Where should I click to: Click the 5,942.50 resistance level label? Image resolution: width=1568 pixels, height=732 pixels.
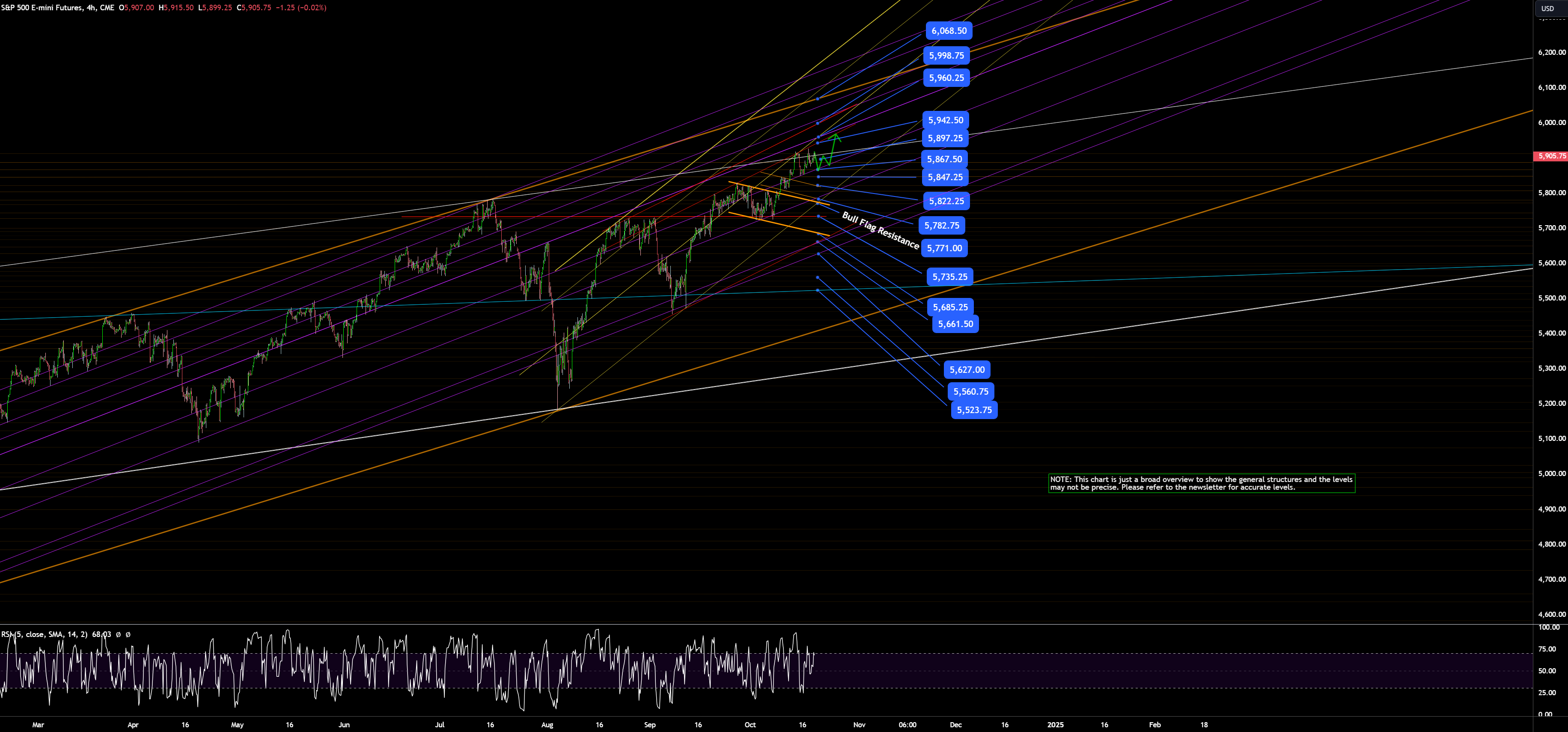[x=946, y=120]
